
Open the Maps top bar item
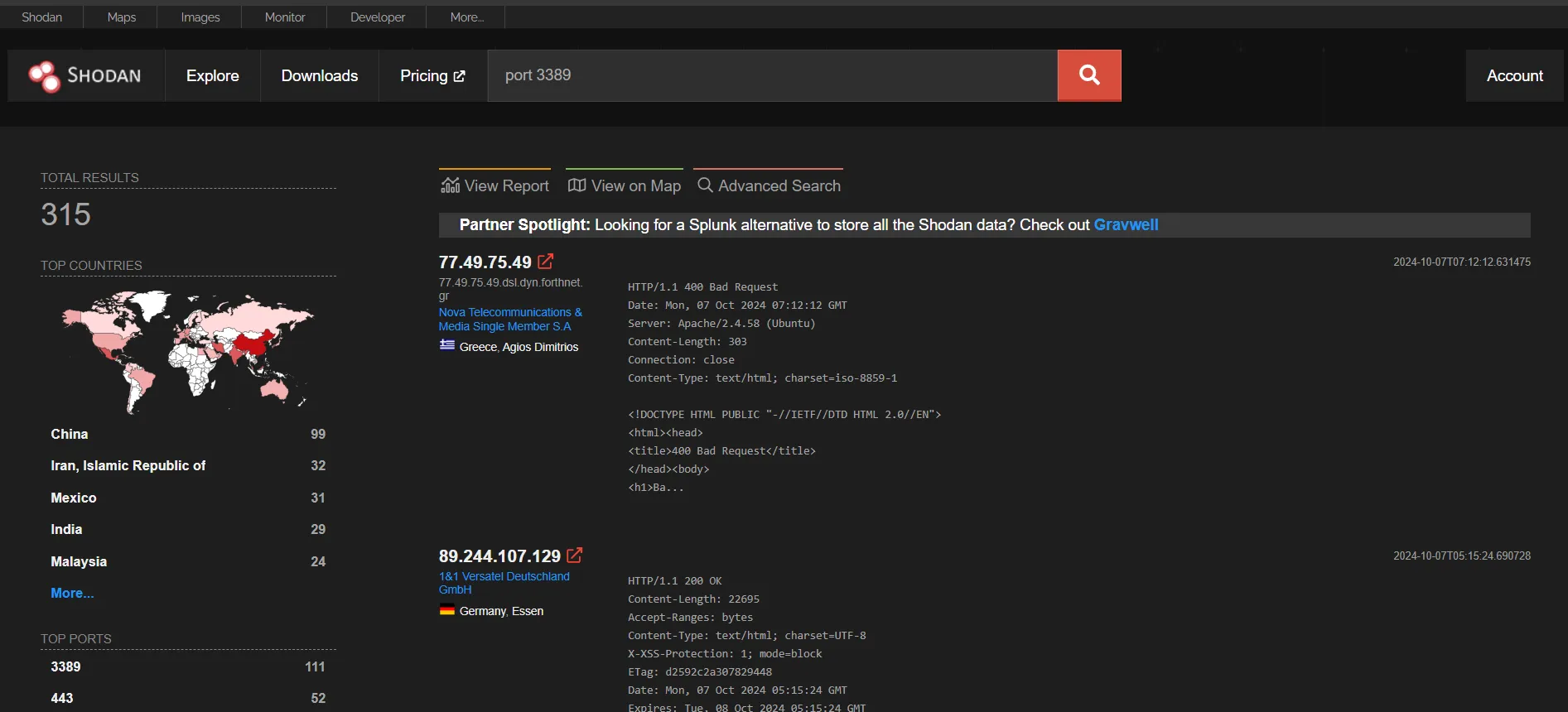pyautogui.click(x=121, y=17)
